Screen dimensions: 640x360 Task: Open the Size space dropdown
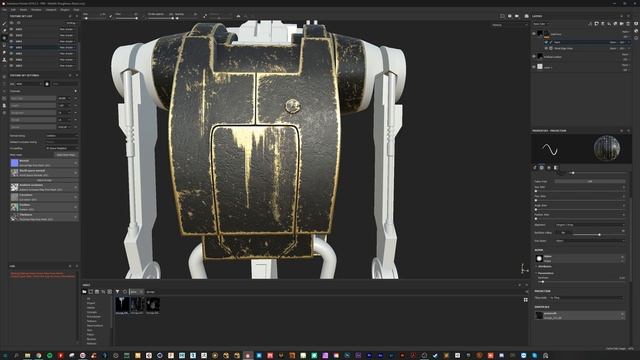pyautogui.click(x=589, y=241)
